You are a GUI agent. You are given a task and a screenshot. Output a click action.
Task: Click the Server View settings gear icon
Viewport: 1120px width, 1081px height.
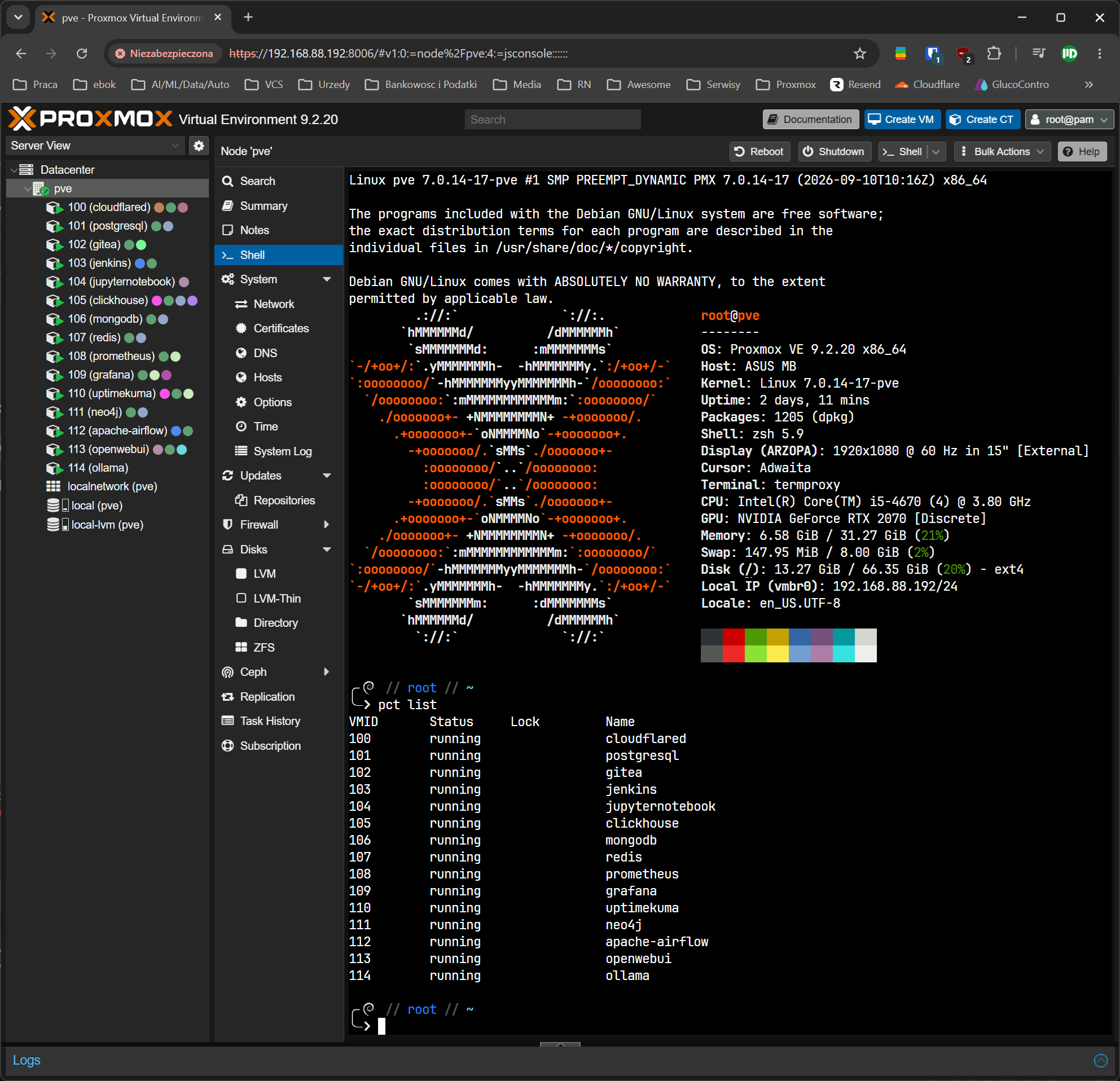(x=198, y=146)
